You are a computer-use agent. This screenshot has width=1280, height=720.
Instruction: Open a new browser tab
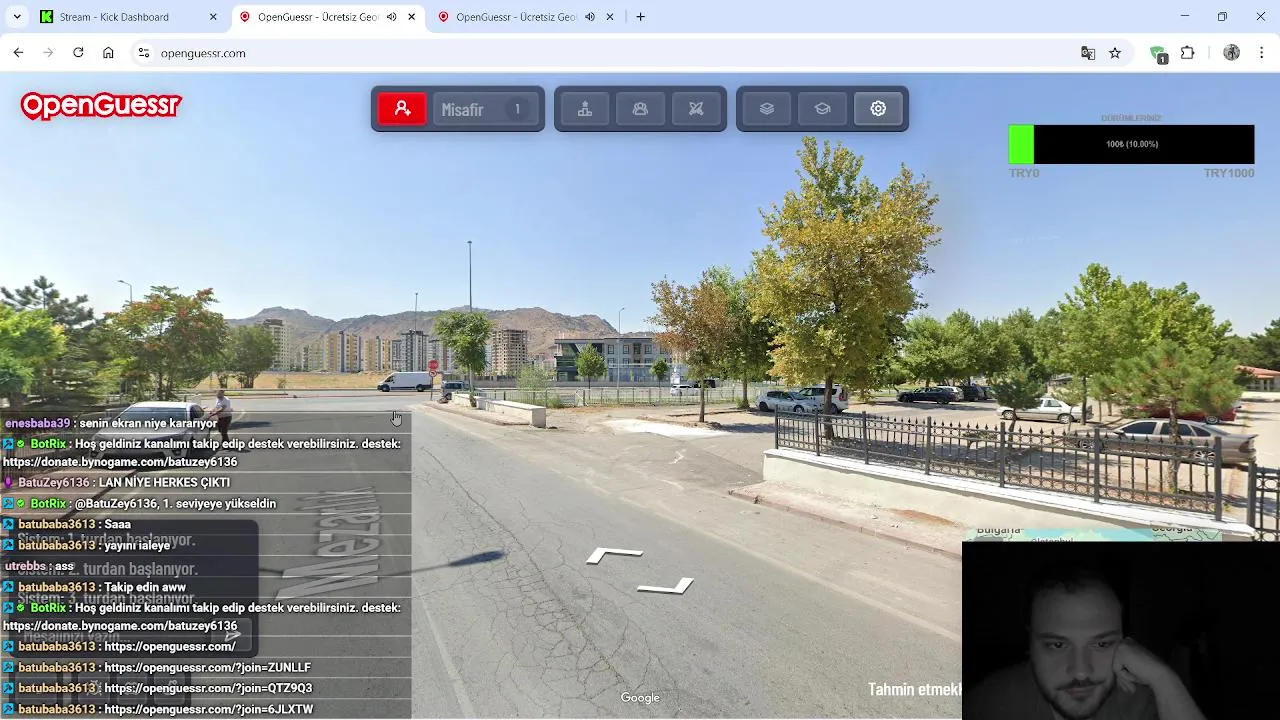point(640,17)
